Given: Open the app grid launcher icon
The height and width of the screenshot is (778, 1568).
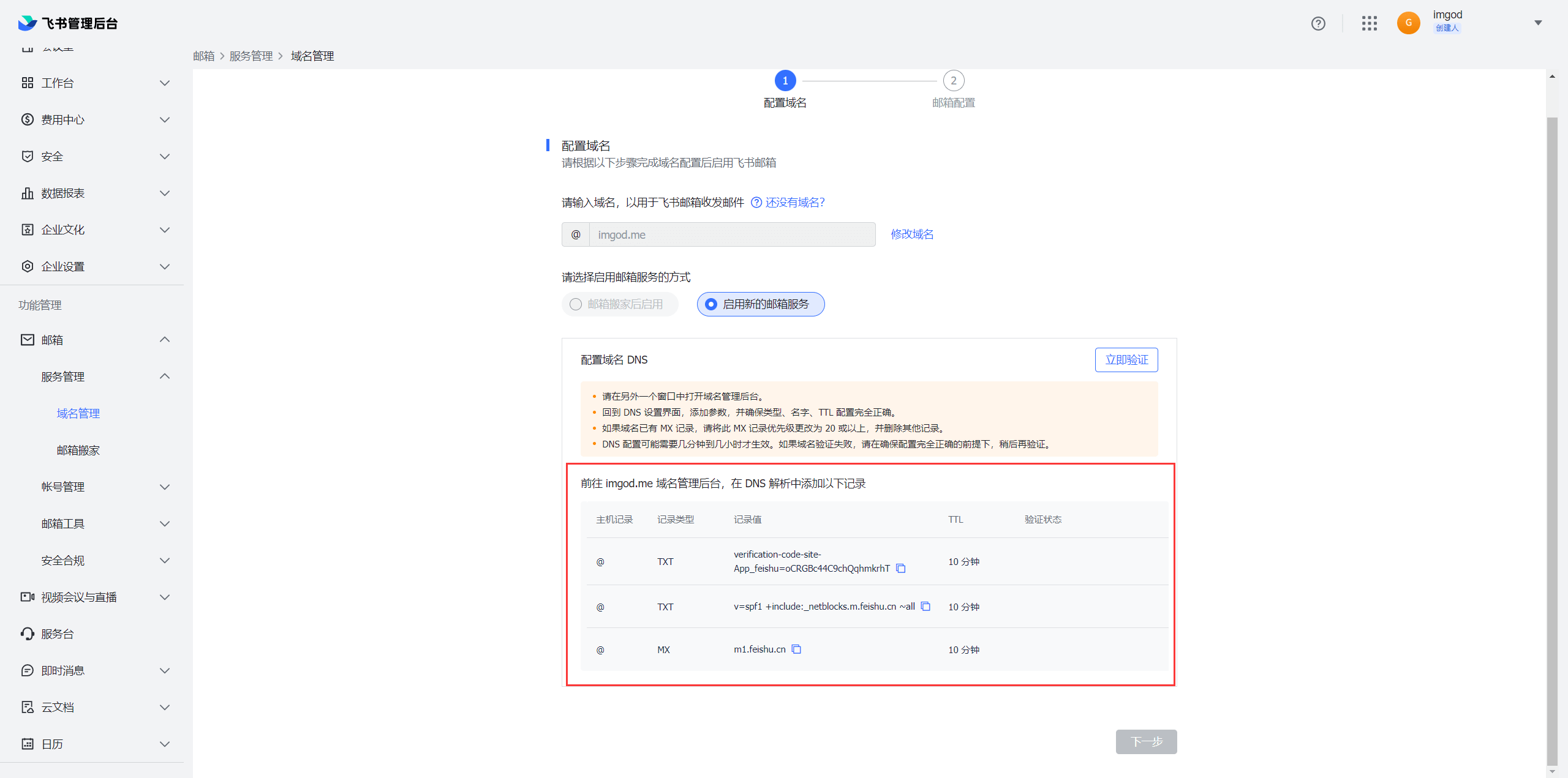Looking at the screenshot, I should pos(1370,23).
